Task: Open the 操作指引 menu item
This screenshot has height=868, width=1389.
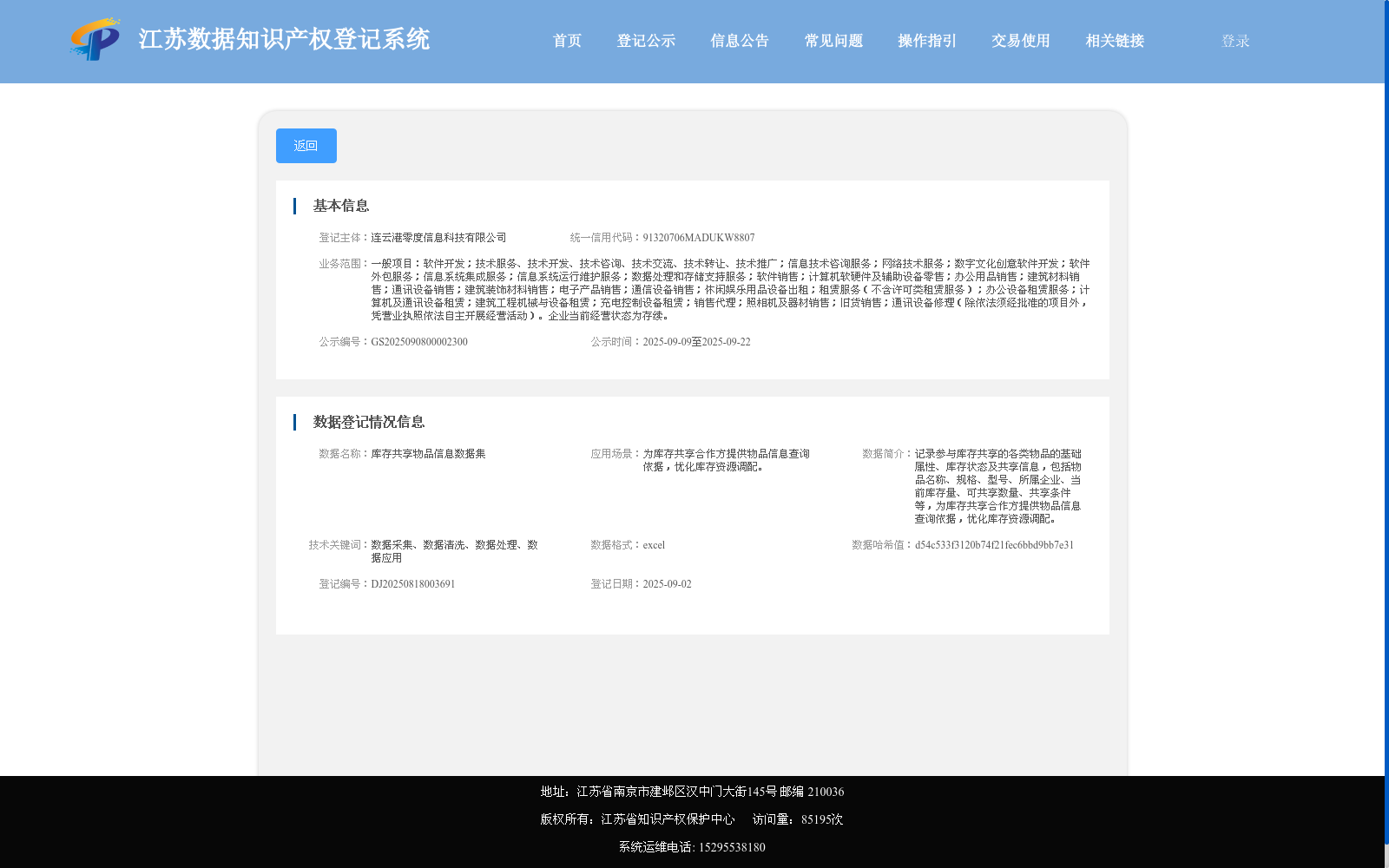Action: (x=928, y=41)
